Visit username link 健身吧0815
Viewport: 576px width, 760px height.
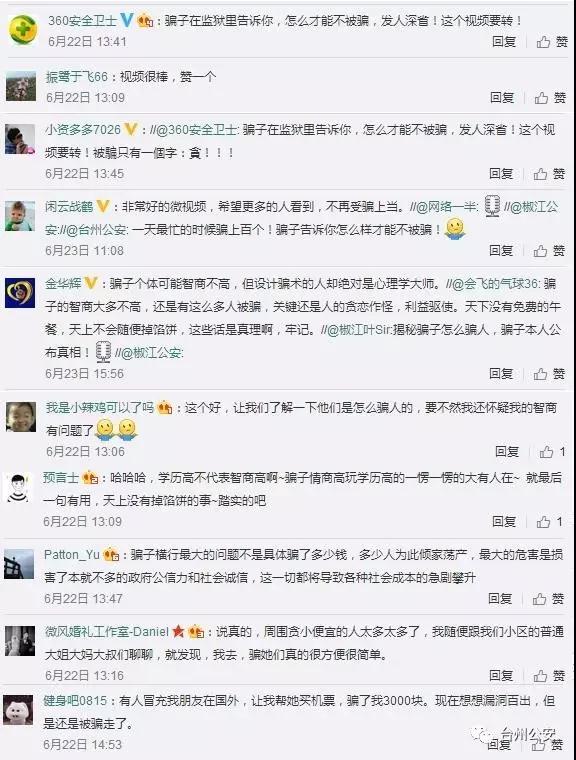(x=75, y=701)
